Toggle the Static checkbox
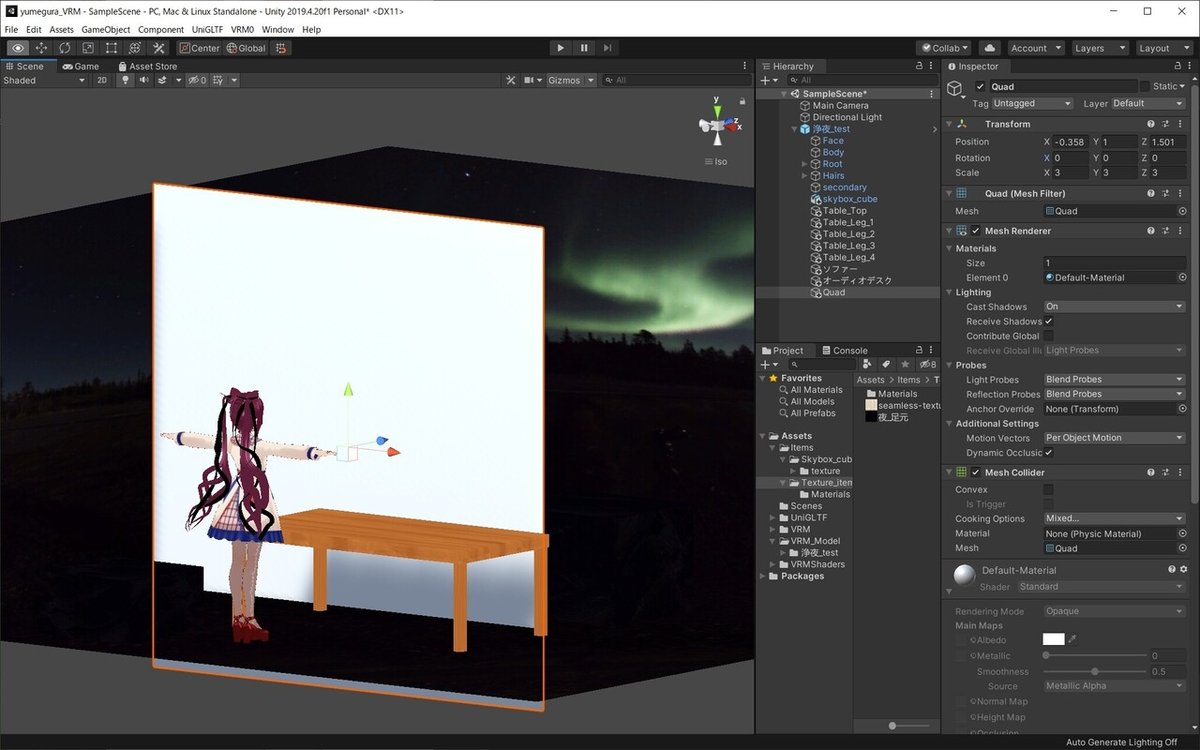 click(1146, 87)
